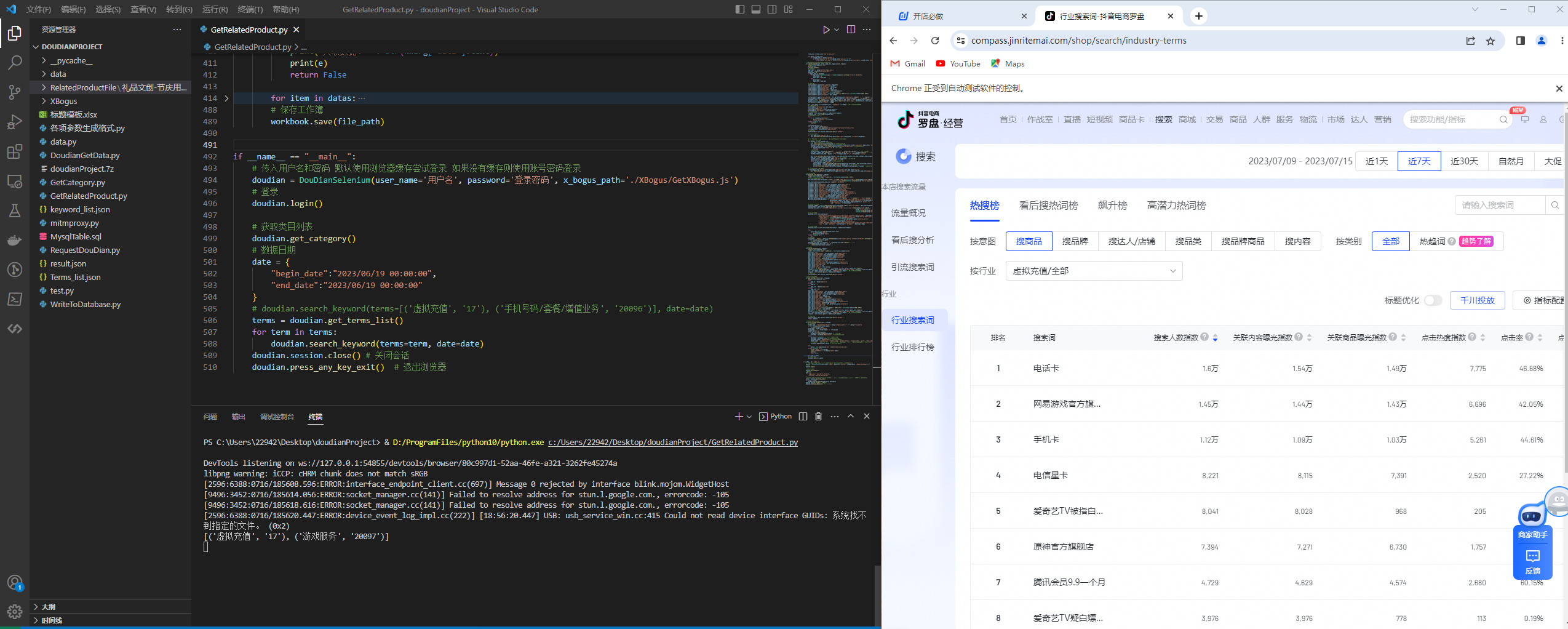Bookmark this page with the star icon
The height and width of the screenshot is (629, 1568).
(x=1490, y=41)
